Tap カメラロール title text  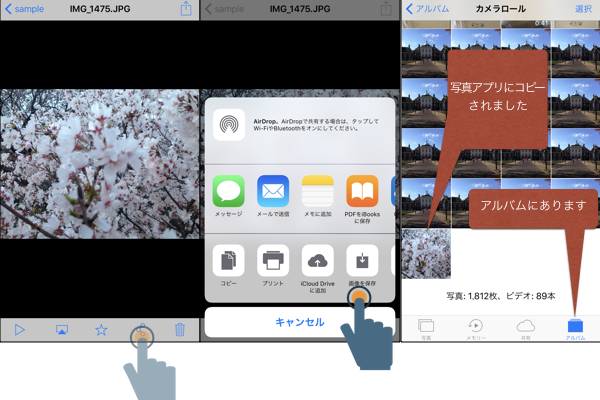(501, 9)
